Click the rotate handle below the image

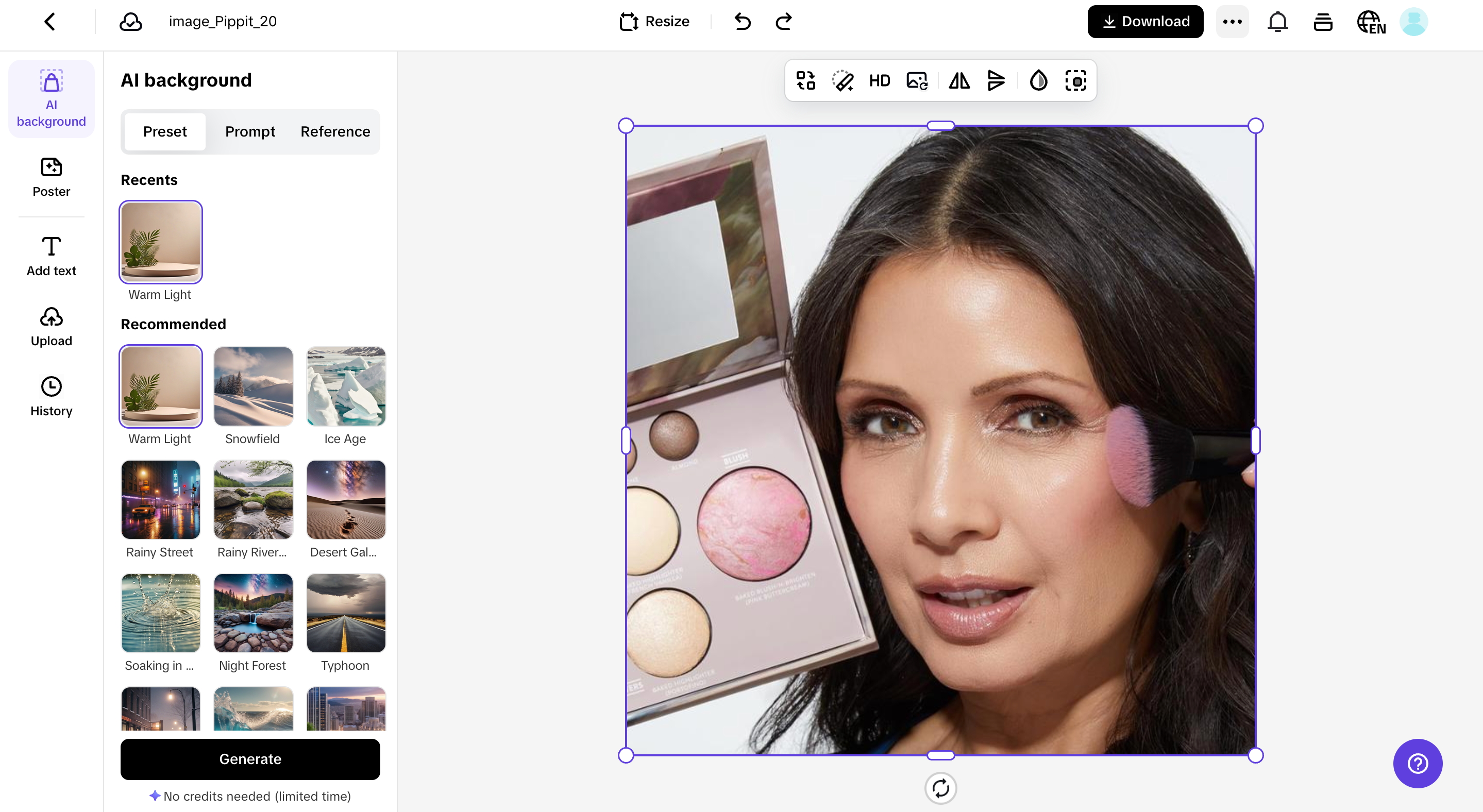coord(940,788)
